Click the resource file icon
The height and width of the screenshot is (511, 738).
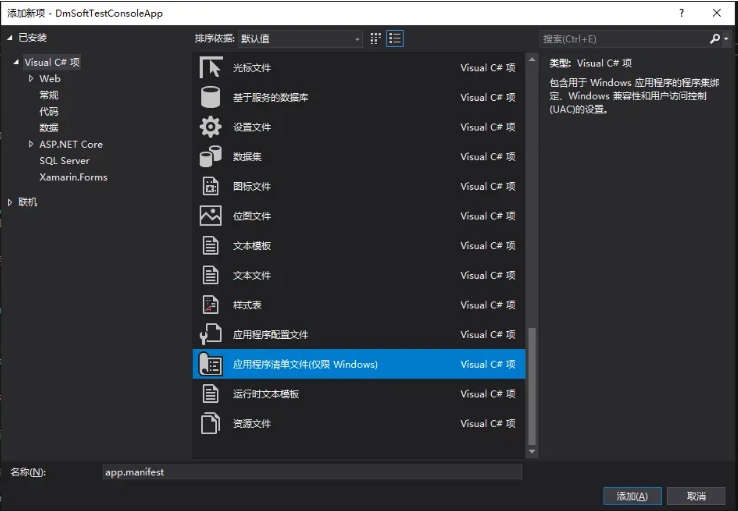click(210, 424)
